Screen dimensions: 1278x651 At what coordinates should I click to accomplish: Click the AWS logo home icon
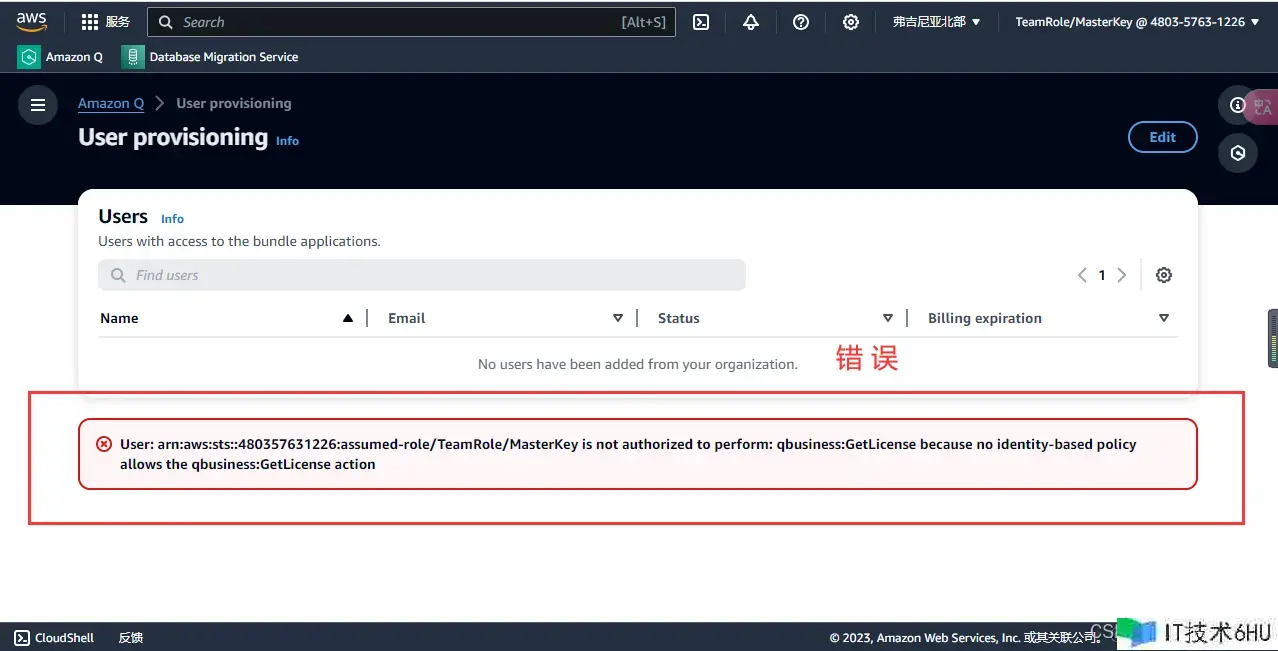[x=31, y=21]
